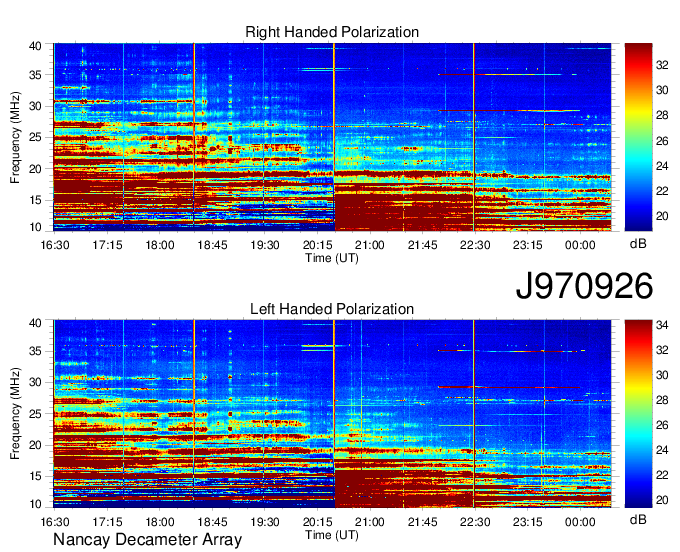Click the 19:30 tick under Left Handed plot
680x552 pixels.
(x=265, y=522)
